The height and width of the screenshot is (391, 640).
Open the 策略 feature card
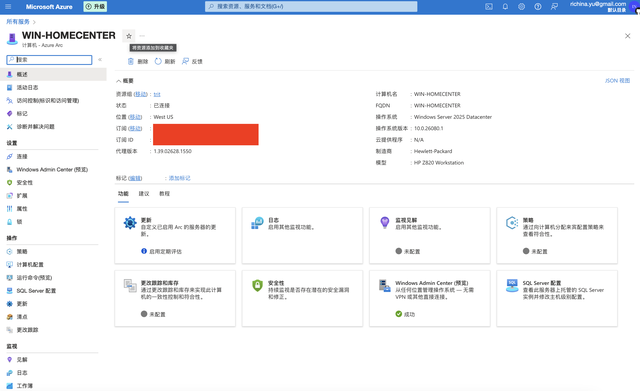pos(557,235)
